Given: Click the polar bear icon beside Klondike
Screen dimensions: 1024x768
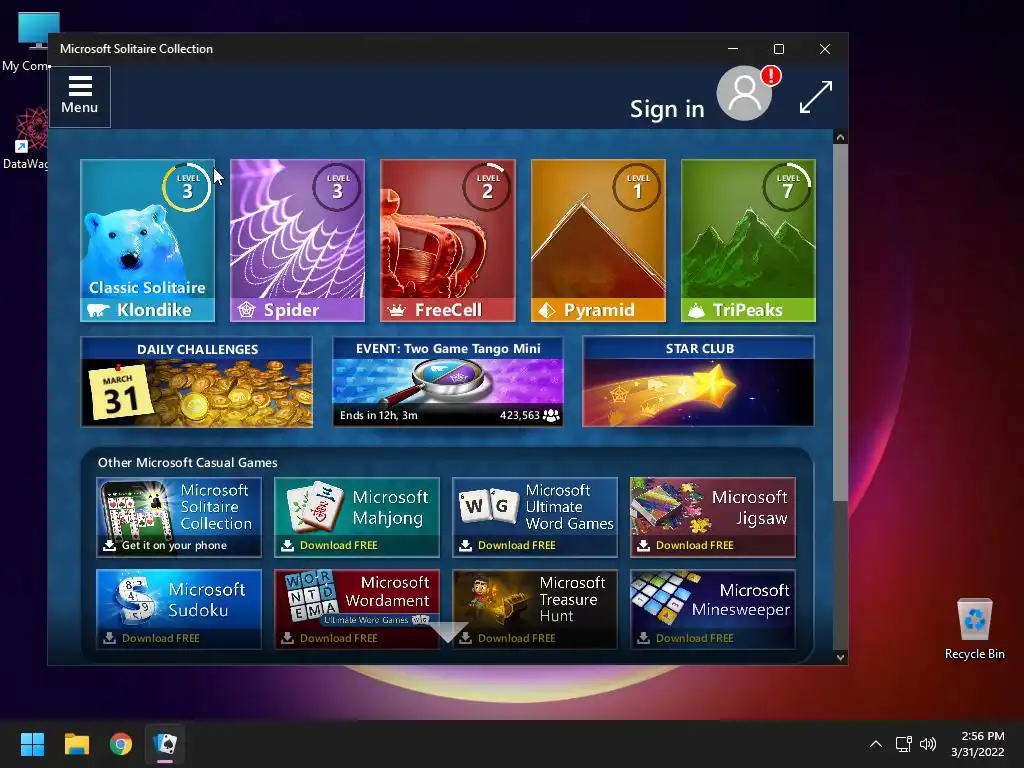Looking at the screenshot, I should click(x=99, y=310).
